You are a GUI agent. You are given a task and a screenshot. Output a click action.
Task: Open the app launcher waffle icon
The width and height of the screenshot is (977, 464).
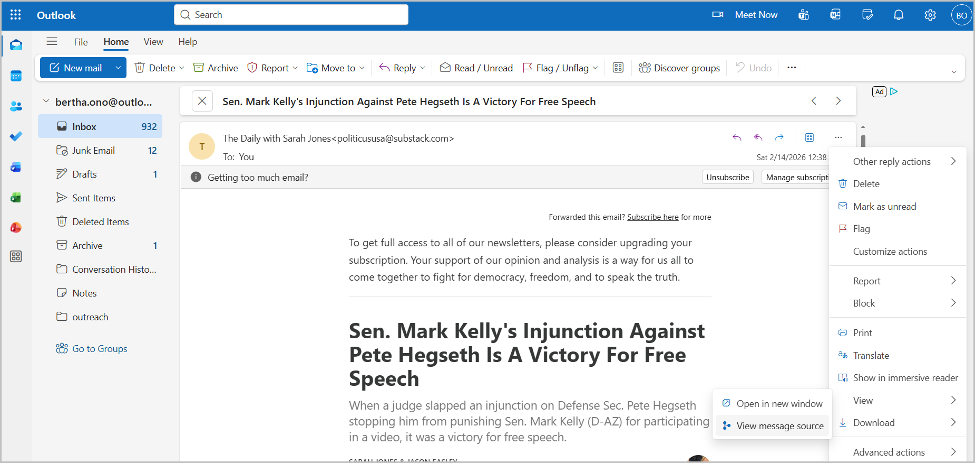pos(16,15)
